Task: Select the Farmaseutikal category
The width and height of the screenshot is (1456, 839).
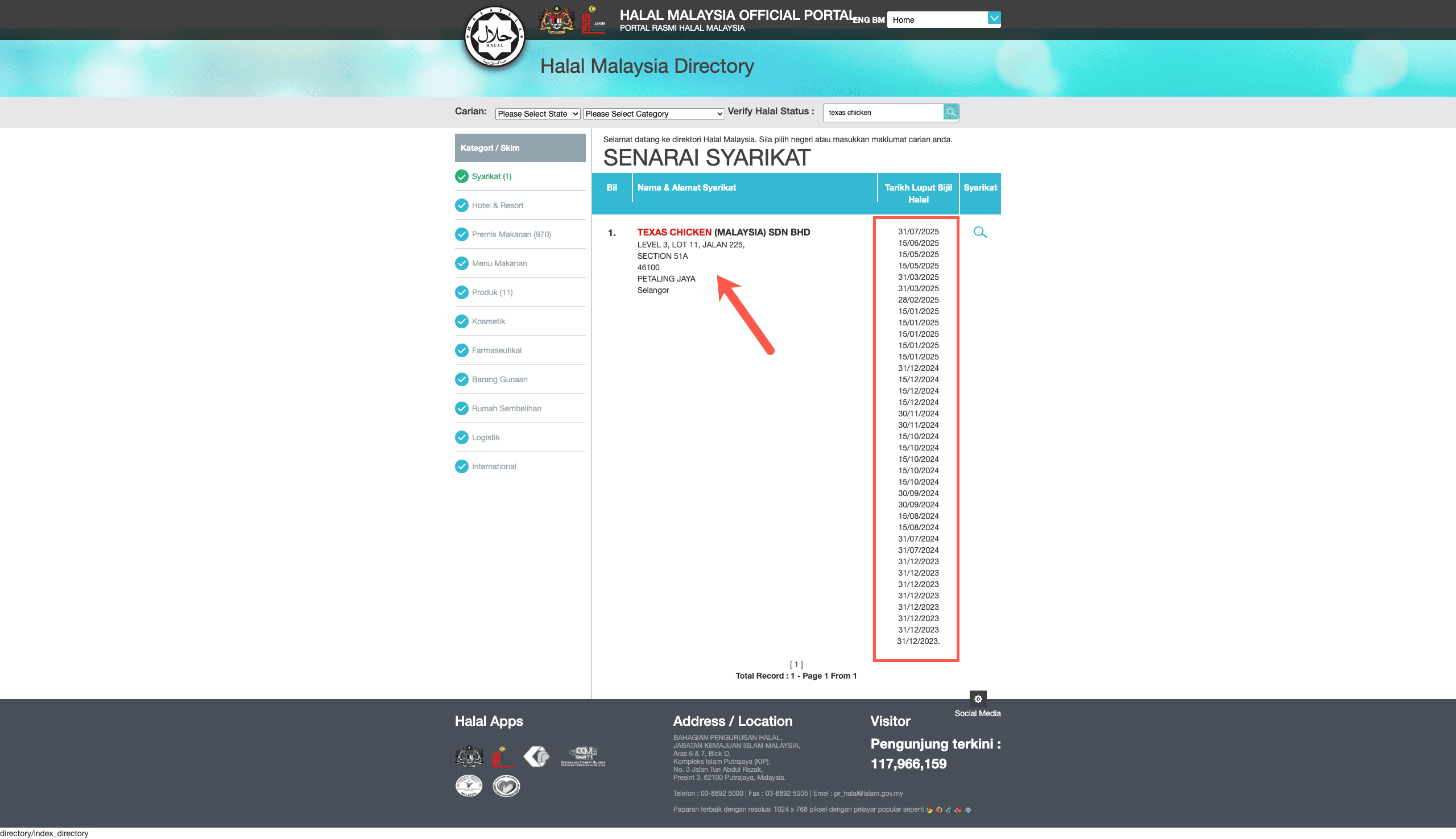Action: click(496, 350)
